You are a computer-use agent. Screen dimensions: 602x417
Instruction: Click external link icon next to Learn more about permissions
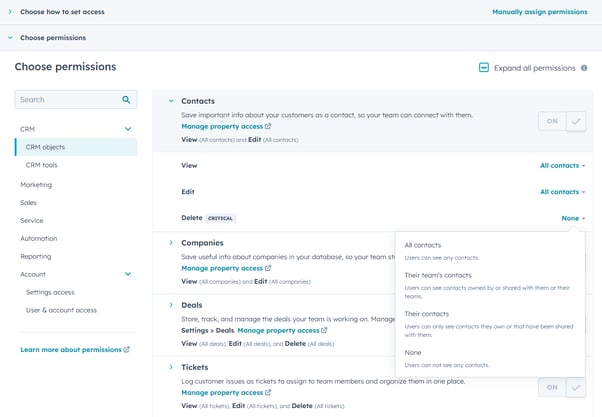click(127, 350)
